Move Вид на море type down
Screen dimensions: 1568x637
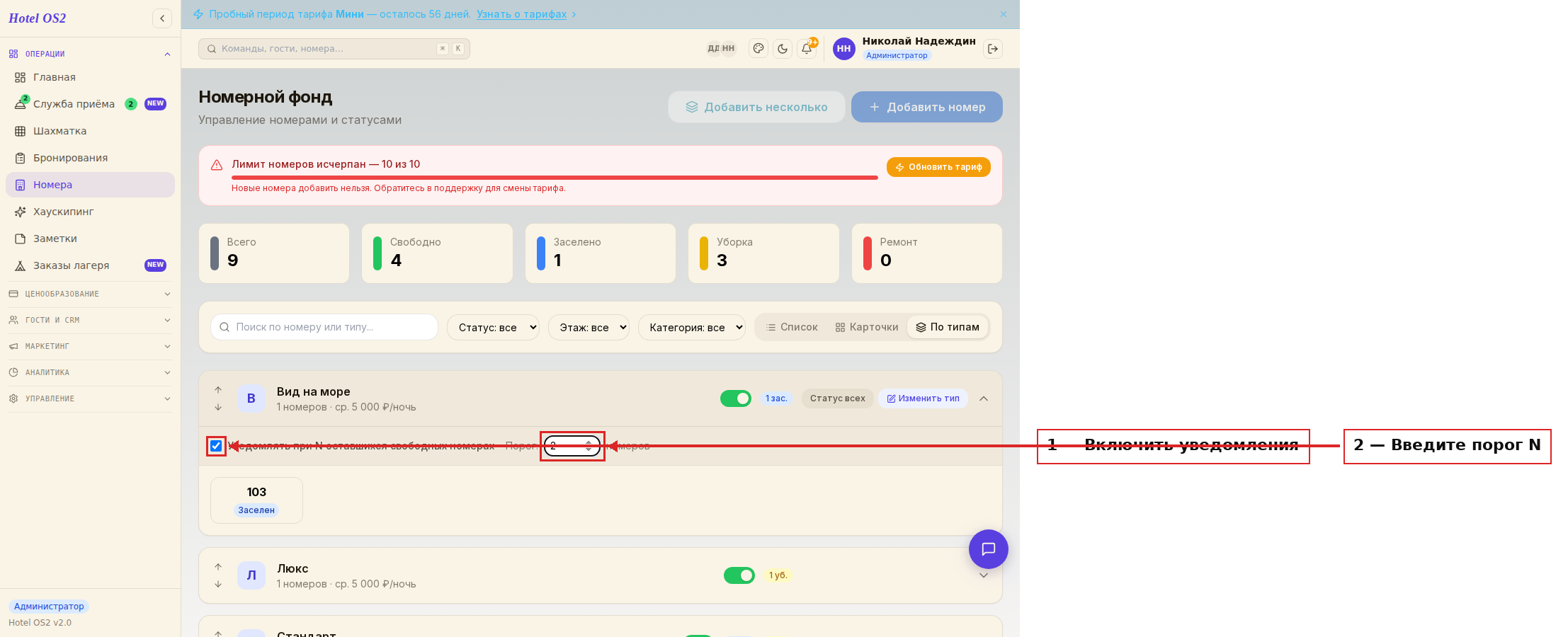218,407
